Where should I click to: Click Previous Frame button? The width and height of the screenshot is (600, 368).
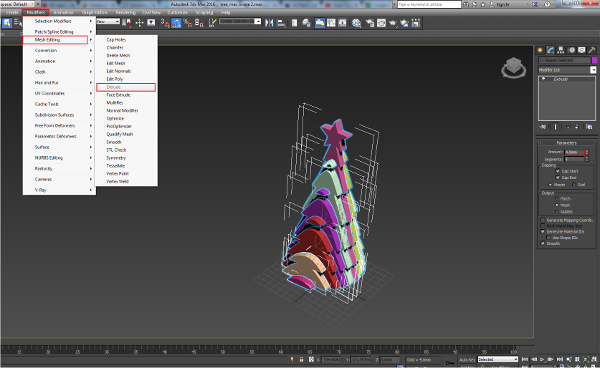534,360
